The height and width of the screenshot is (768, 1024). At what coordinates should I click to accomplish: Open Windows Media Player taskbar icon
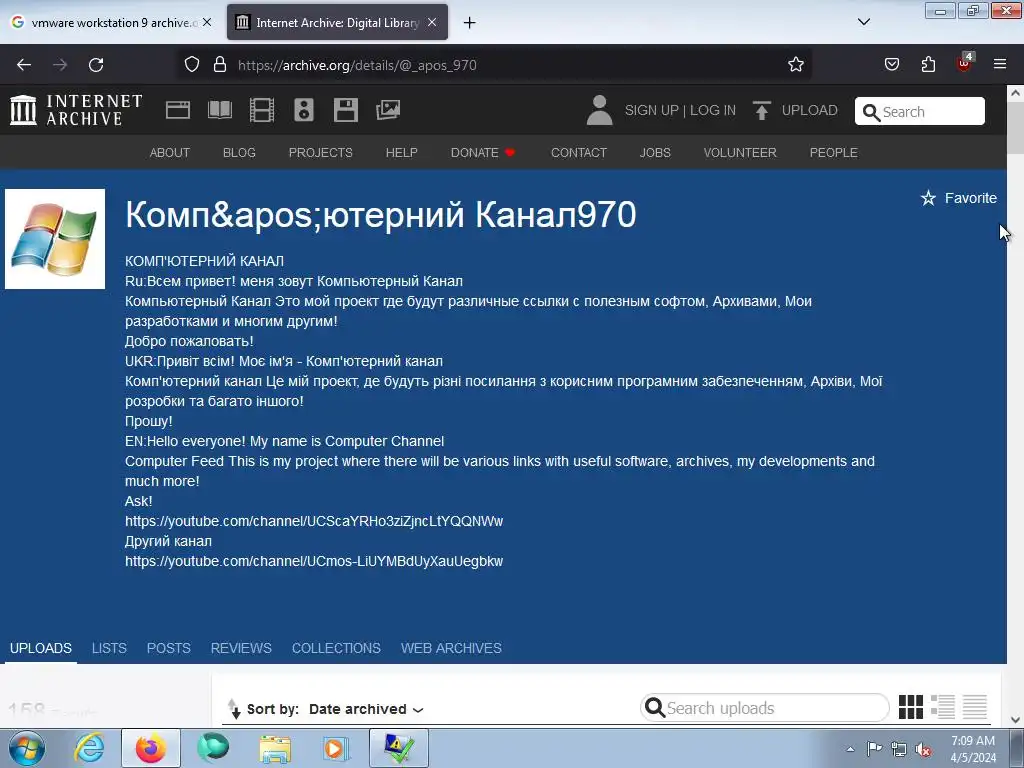[x=337, y=748]
